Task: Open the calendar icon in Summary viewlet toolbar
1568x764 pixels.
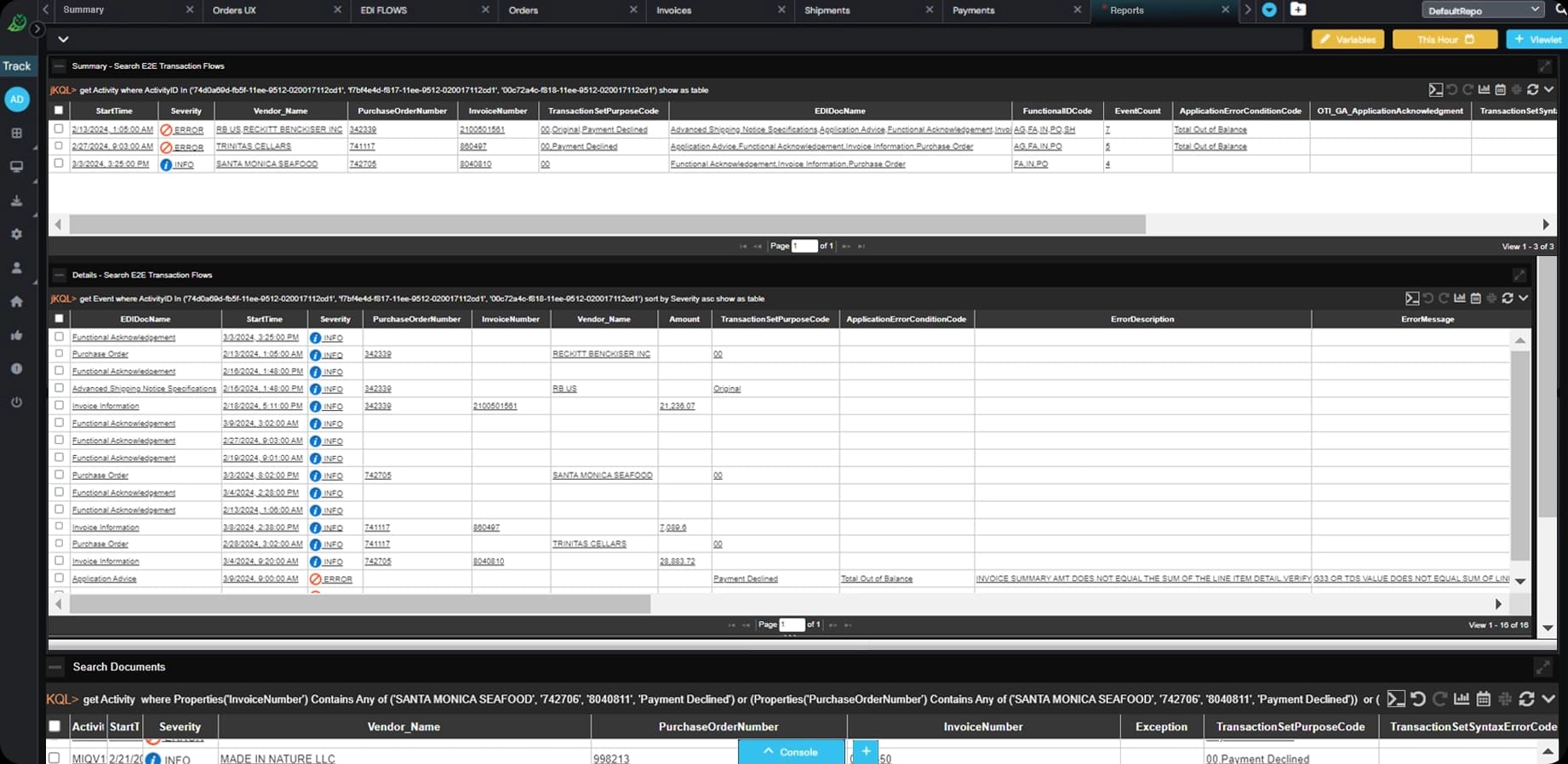Action: pos(1500,89)
